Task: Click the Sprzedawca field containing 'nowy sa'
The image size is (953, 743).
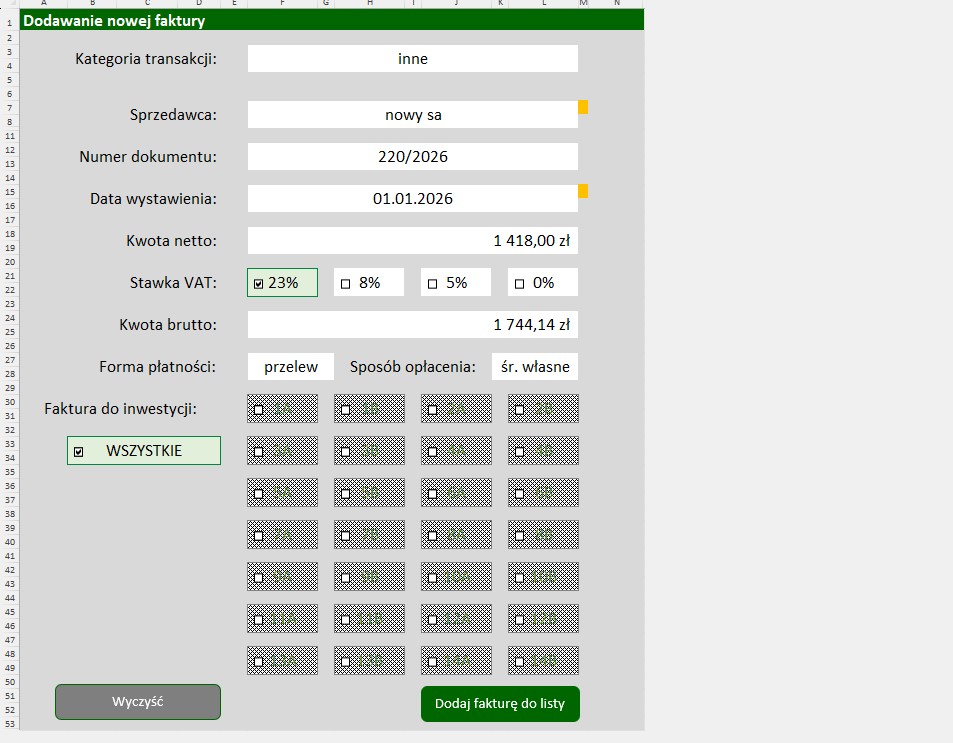Action: tap(412, 115)
